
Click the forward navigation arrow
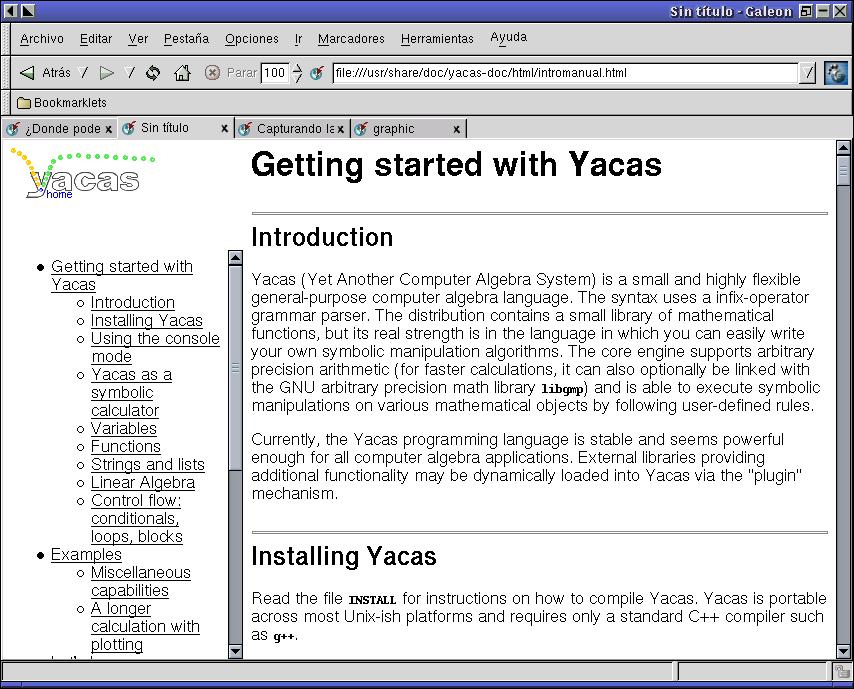click(x=107, y=73)
